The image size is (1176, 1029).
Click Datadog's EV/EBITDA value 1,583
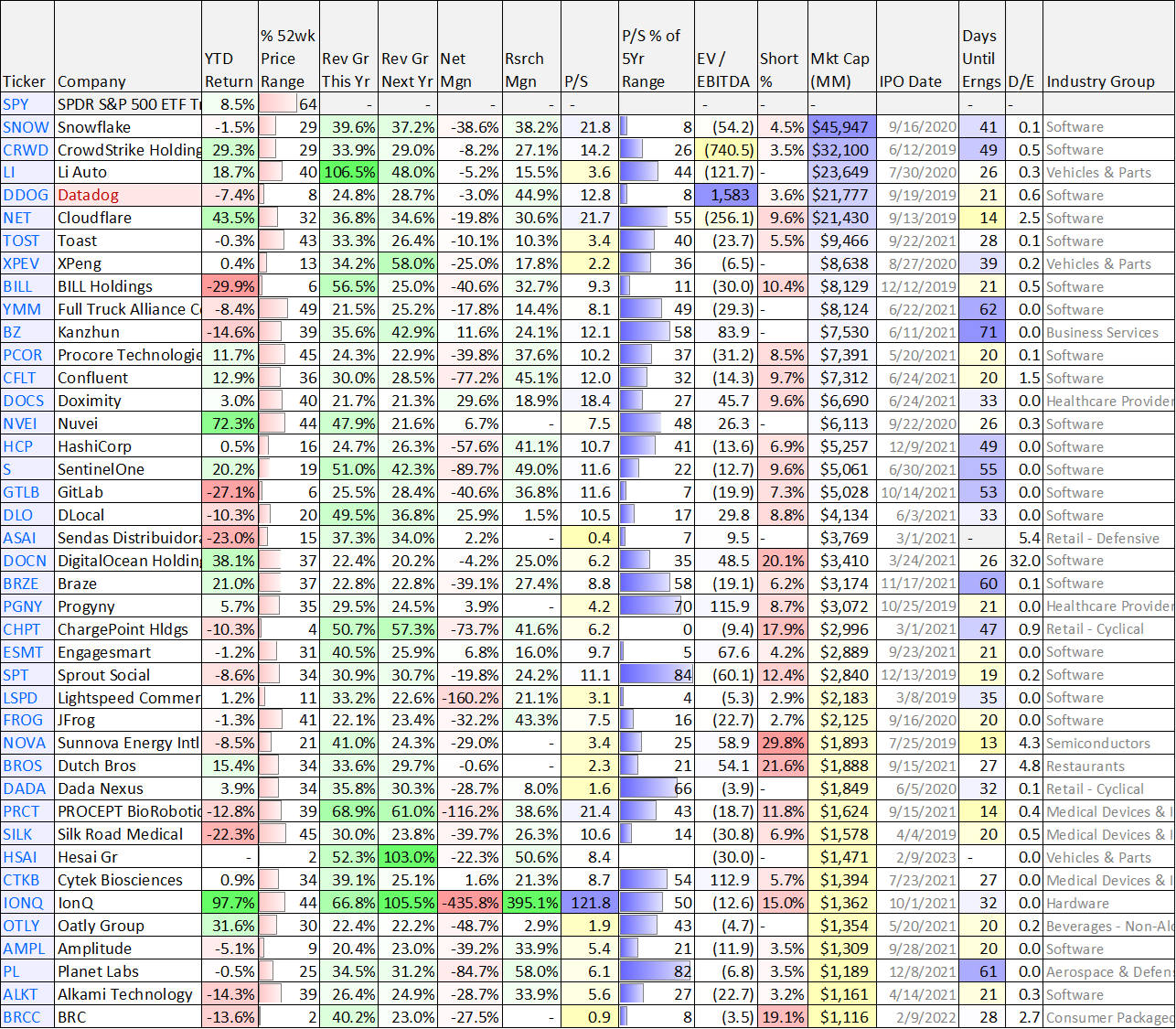[723, 195]
